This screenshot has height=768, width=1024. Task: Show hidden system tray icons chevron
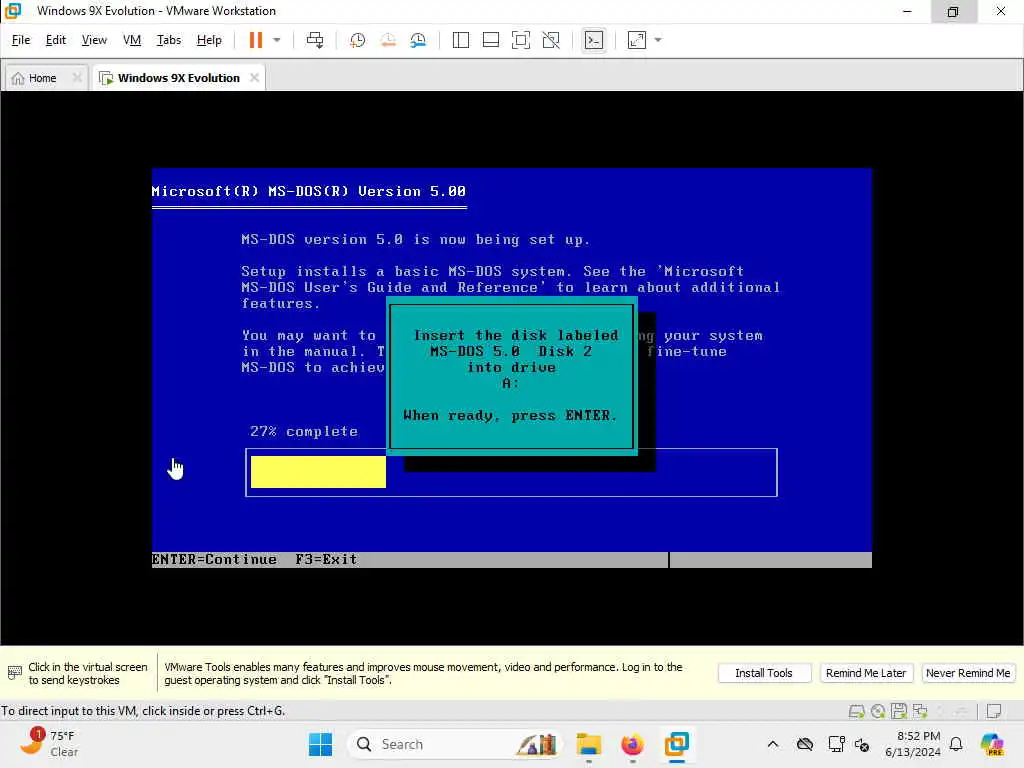click(x=773, y=744)
